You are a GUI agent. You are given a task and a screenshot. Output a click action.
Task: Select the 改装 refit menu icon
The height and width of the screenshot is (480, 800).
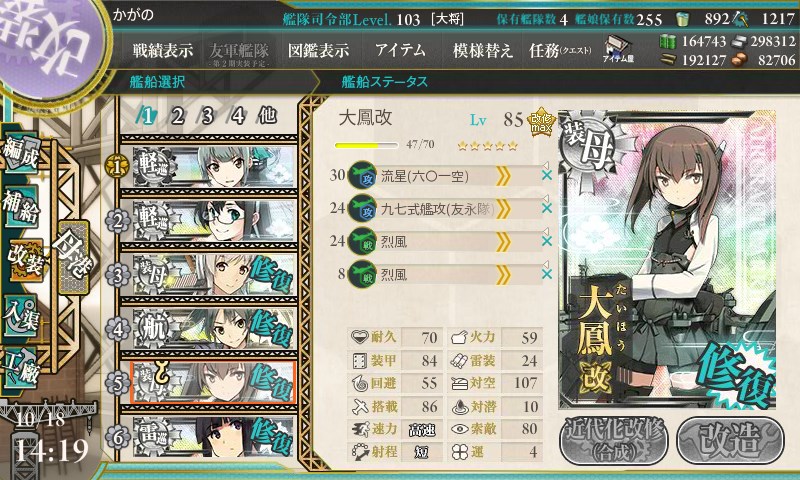click(x=26, y=259)
